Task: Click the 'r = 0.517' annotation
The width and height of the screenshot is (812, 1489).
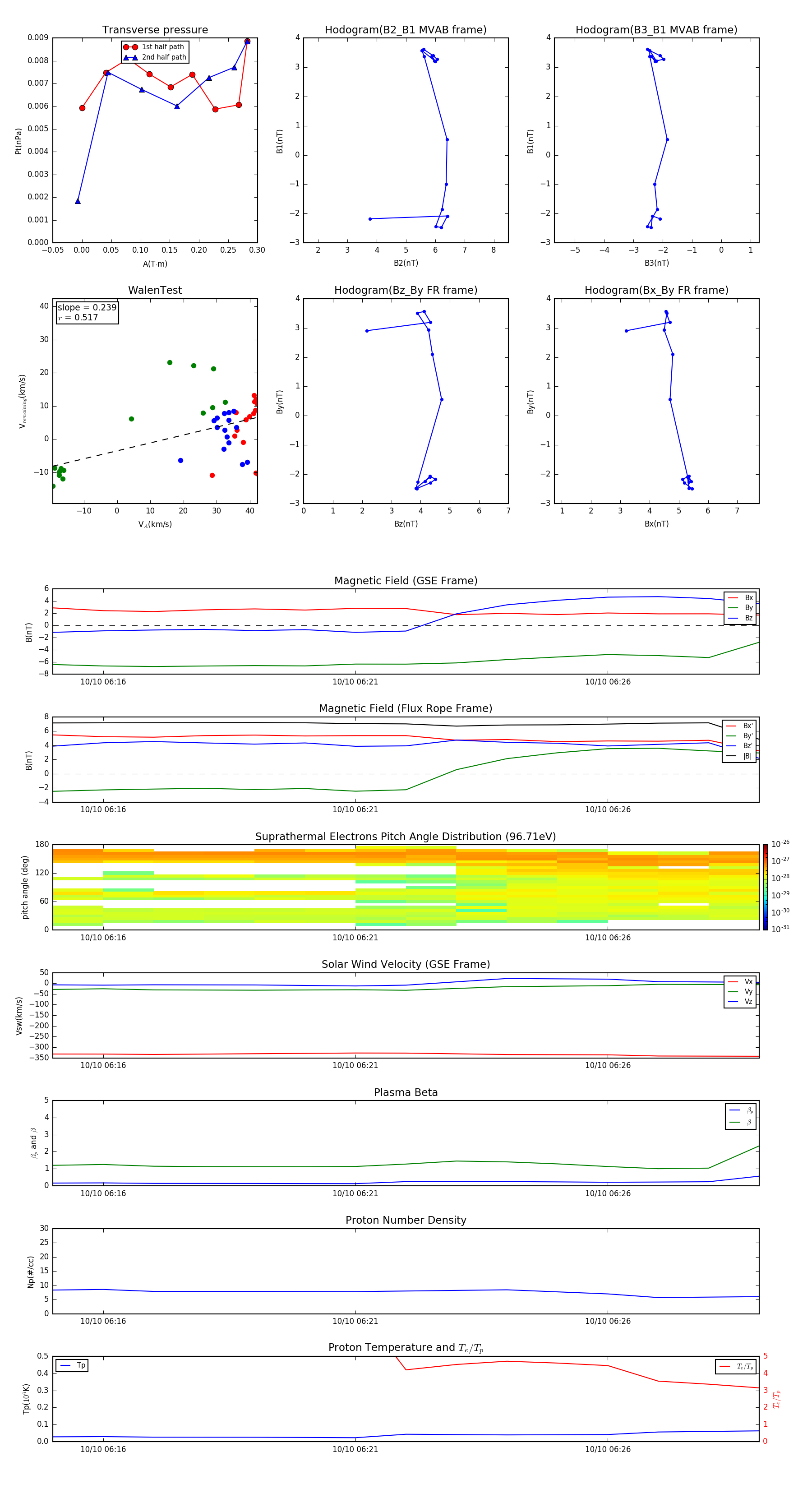Action: tap(78, 317)
